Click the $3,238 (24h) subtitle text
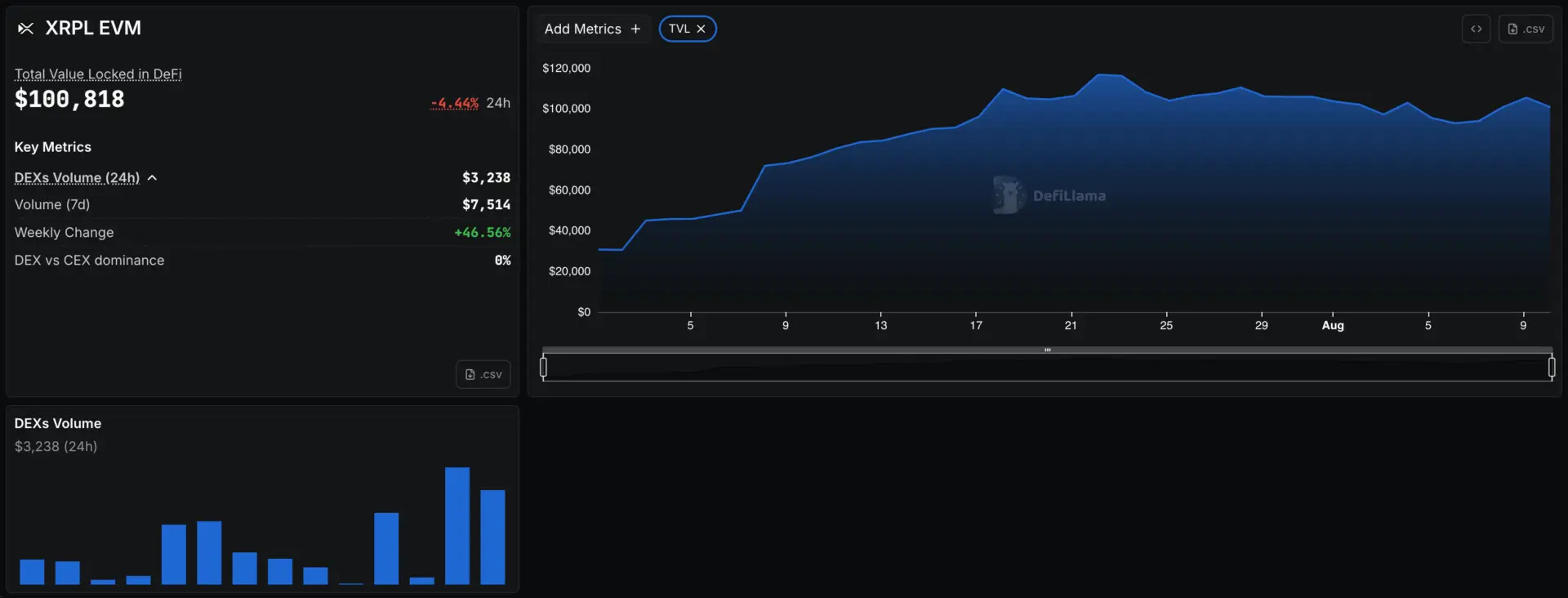The height and width of the screenshot is (598, 1568). [x=56, y=446]
